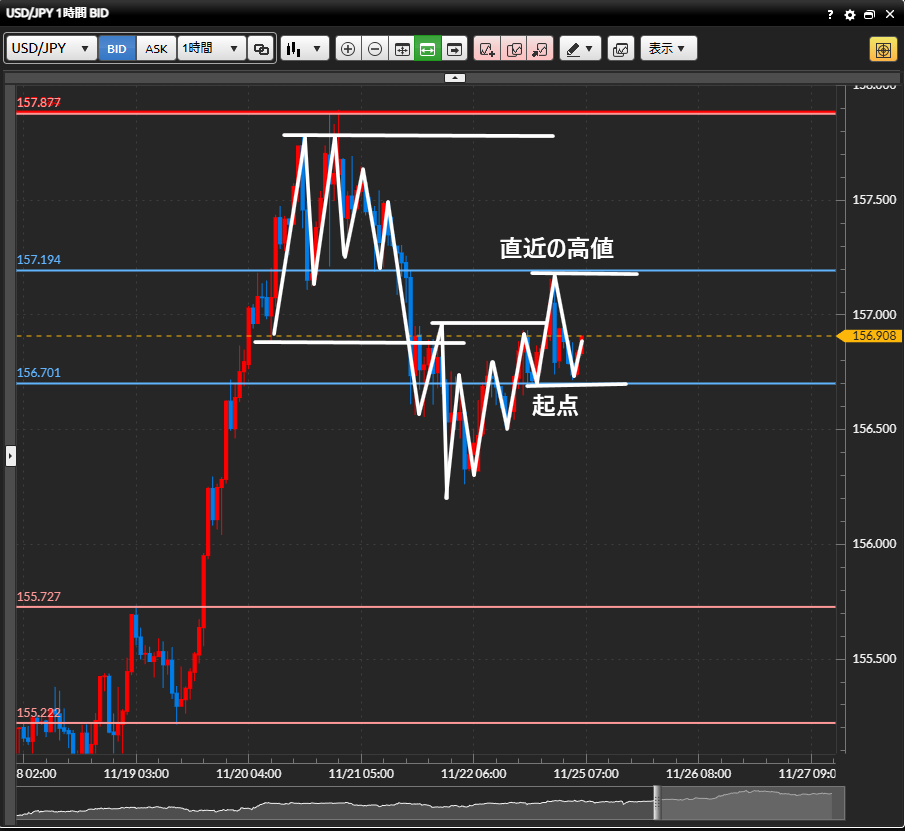Viewport: 905px width, 831px height.
Task: Toggle the green auto-fit width button
Action: point(428,48)
